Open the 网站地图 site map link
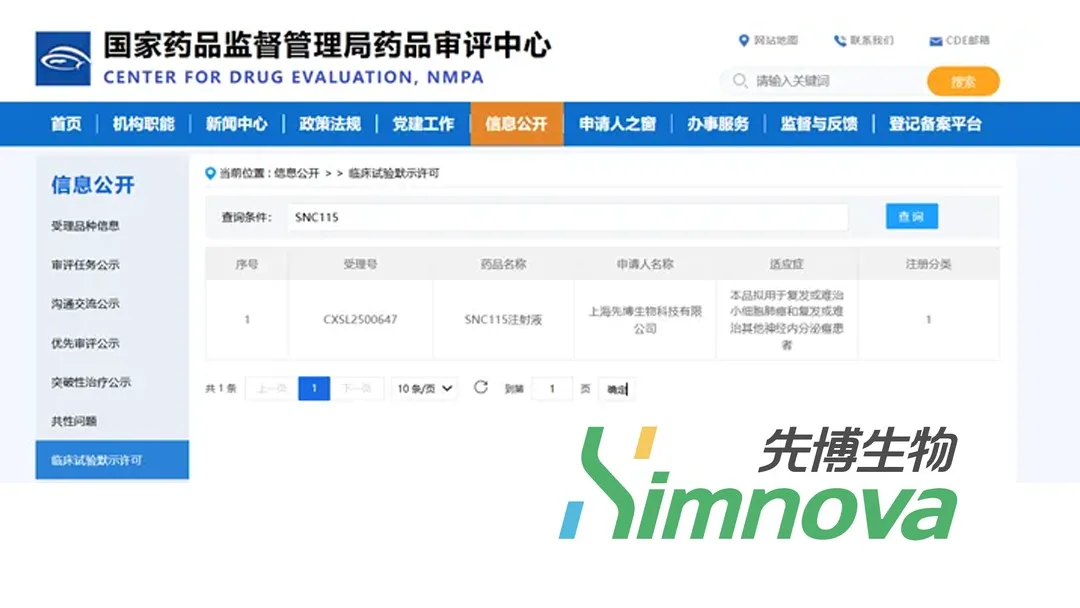1080x608 pixels. (768, 41)
